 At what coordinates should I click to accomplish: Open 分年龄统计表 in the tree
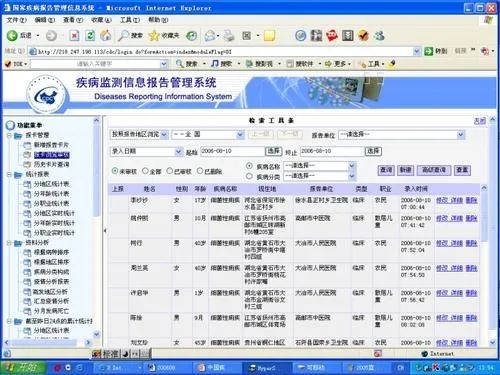51,194
